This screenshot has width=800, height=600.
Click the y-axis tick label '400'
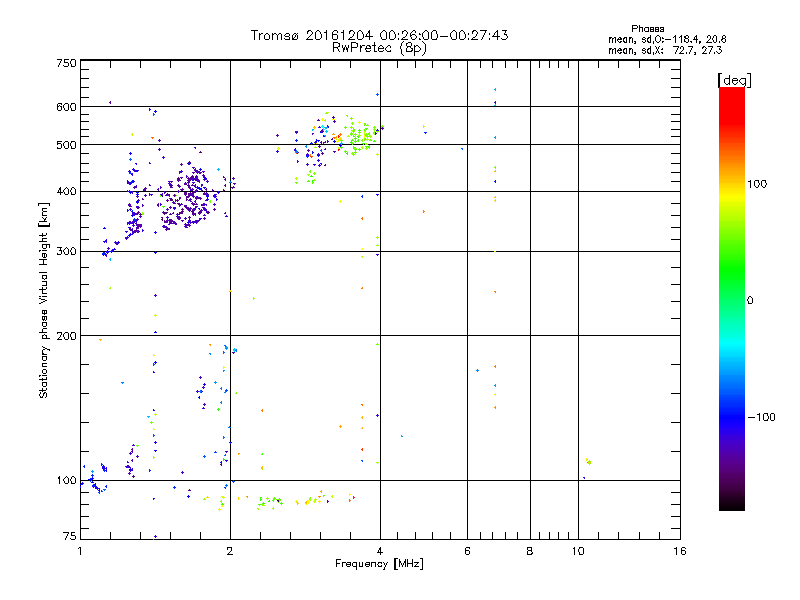[66, 191]
